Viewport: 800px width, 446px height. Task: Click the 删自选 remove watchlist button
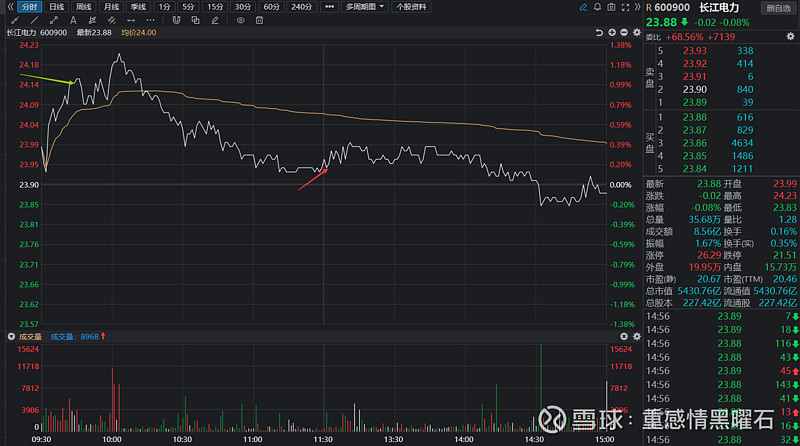(778, 8)
